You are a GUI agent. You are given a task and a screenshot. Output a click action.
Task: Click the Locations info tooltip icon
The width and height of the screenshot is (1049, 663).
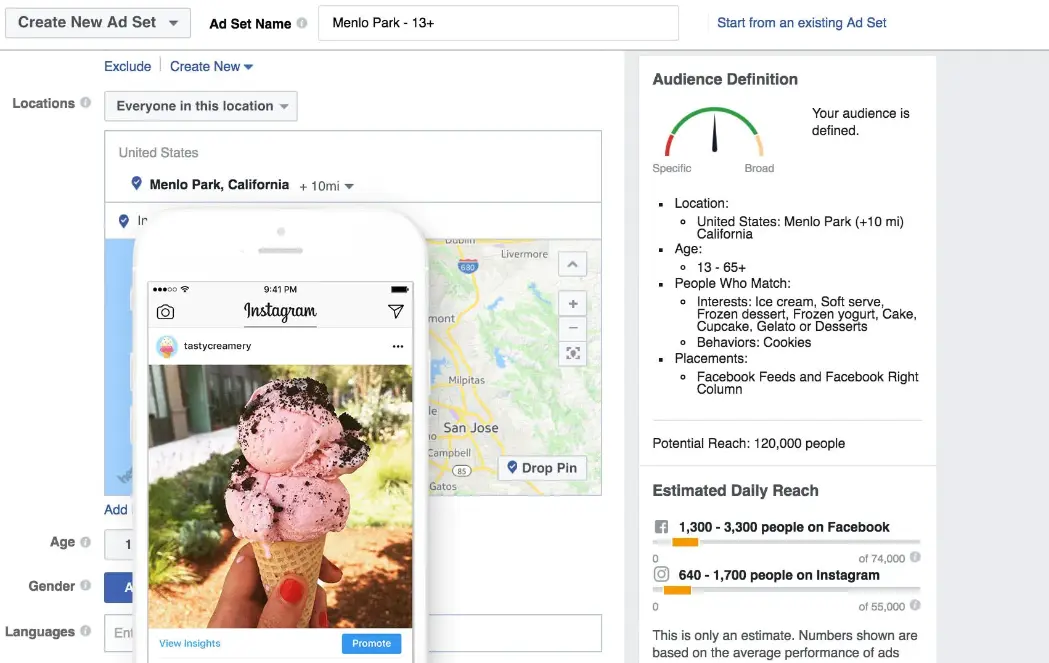click(x=85, y=102)
